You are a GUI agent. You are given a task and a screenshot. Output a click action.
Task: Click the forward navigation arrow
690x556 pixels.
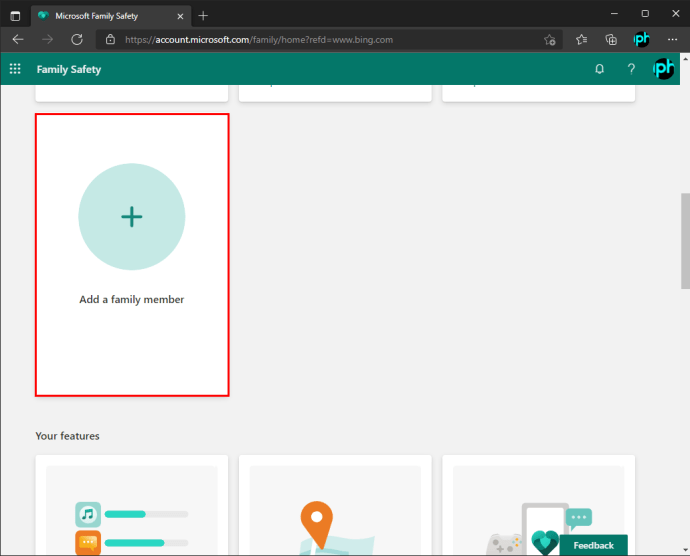[48, 40]
